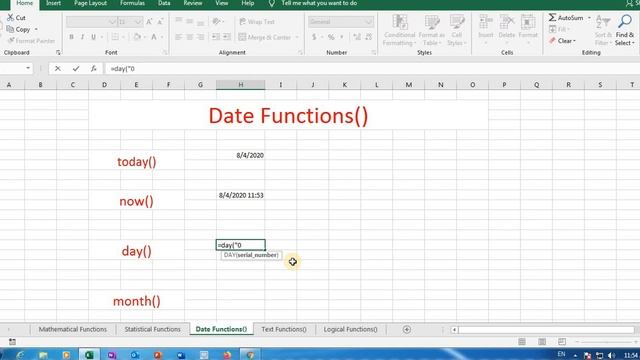Open the Formulas ribbon tab
Screen dimensions: 640x360
click(132, 3)
